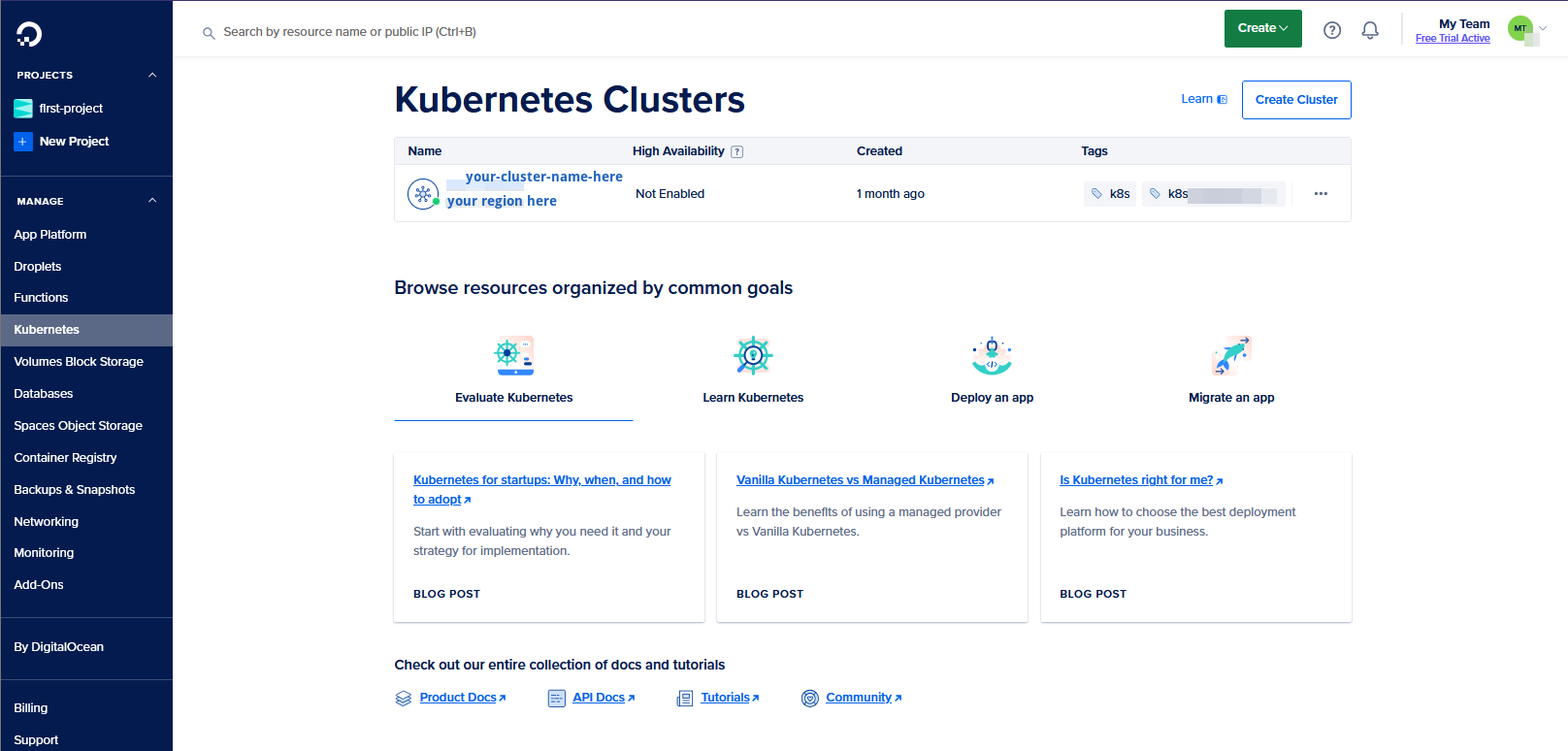Collapse the Manage section chevron
This screenshot has height=751, width=1568.
coord(152,201)
